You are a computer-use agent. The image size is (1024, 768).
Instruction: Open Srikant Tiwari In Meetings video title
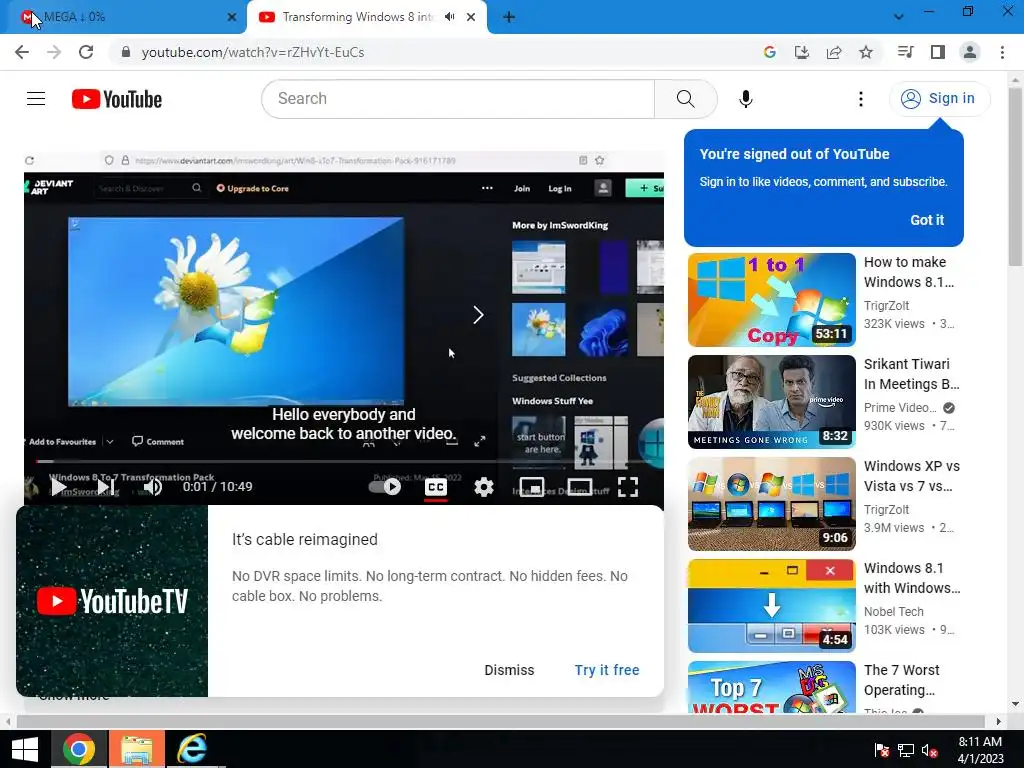click(x=911, y=374)
